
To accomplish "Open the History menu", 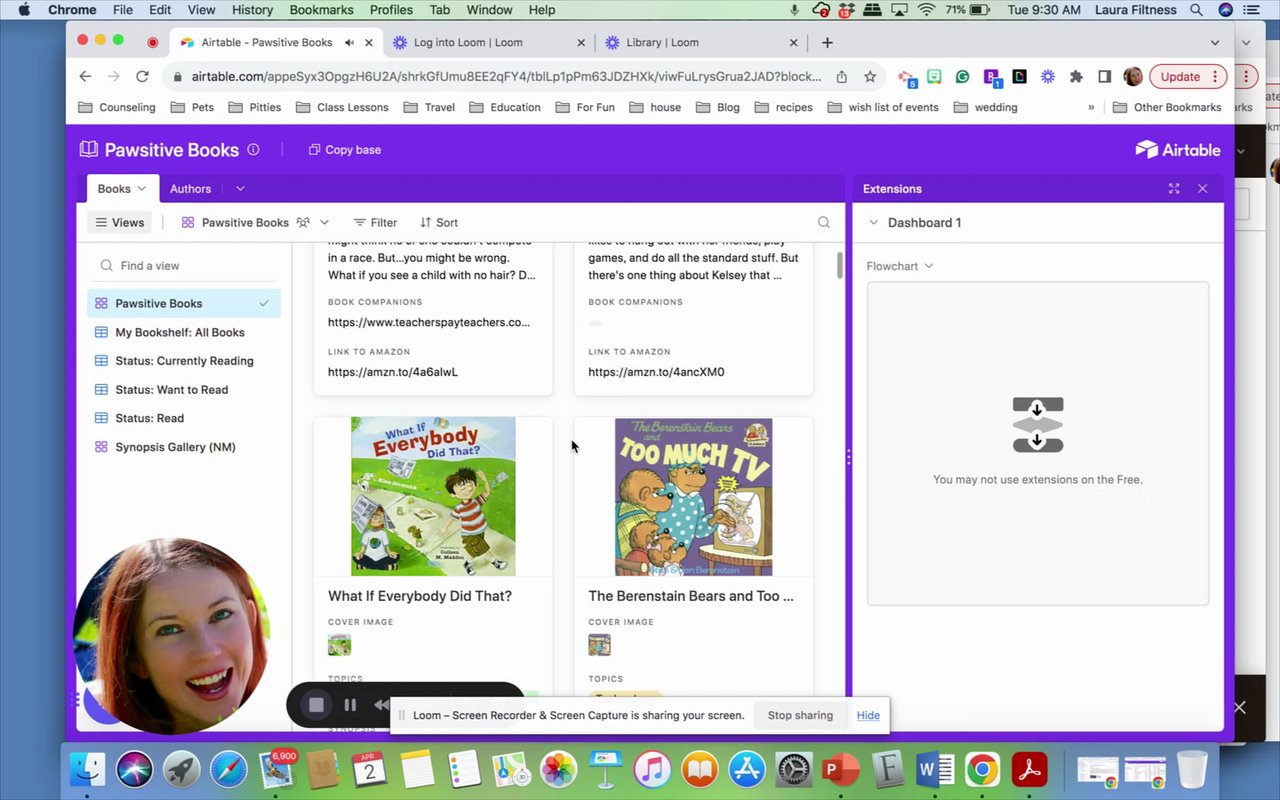I will coord(252,10).
